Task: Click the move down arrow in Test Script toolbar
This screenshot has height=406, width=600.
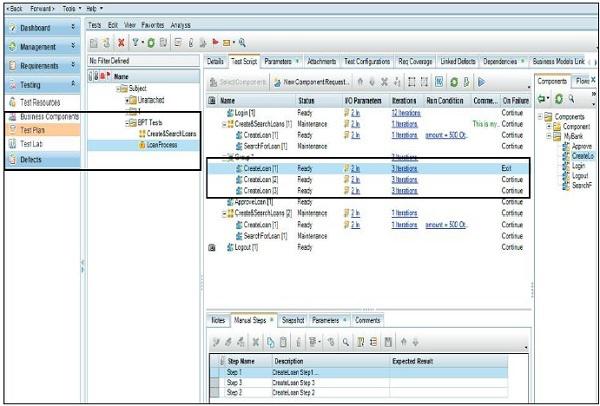Action: [x=372, y=82]
